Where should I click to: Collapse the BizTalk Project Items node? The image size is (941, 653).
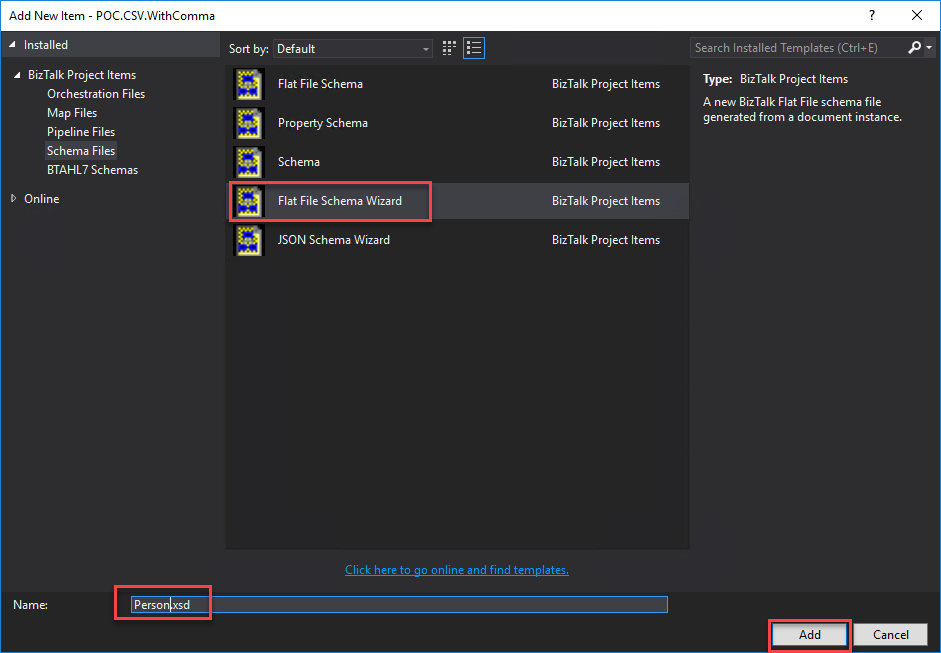tap(17, 75)
